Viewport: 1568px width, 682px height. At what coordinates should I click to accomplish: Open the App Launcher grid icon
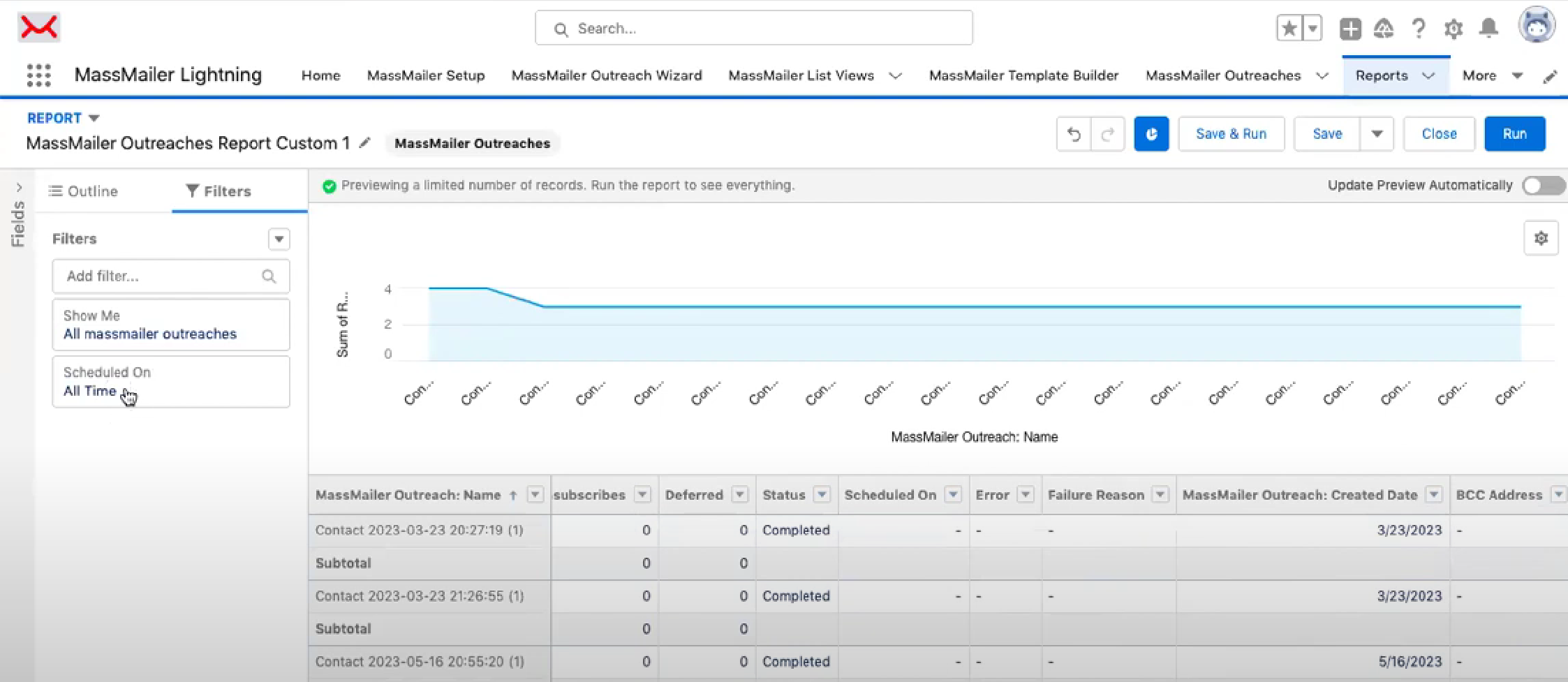pyautogui.click(x=39, y=75)
